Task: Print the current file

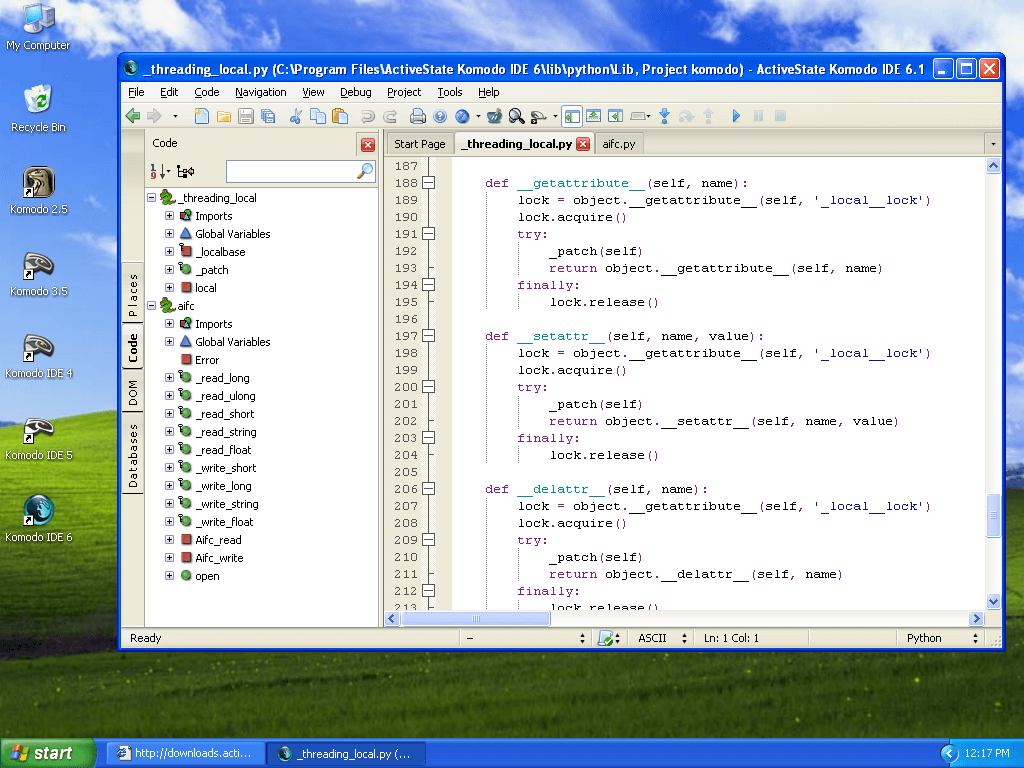Action: coord(418,116)
